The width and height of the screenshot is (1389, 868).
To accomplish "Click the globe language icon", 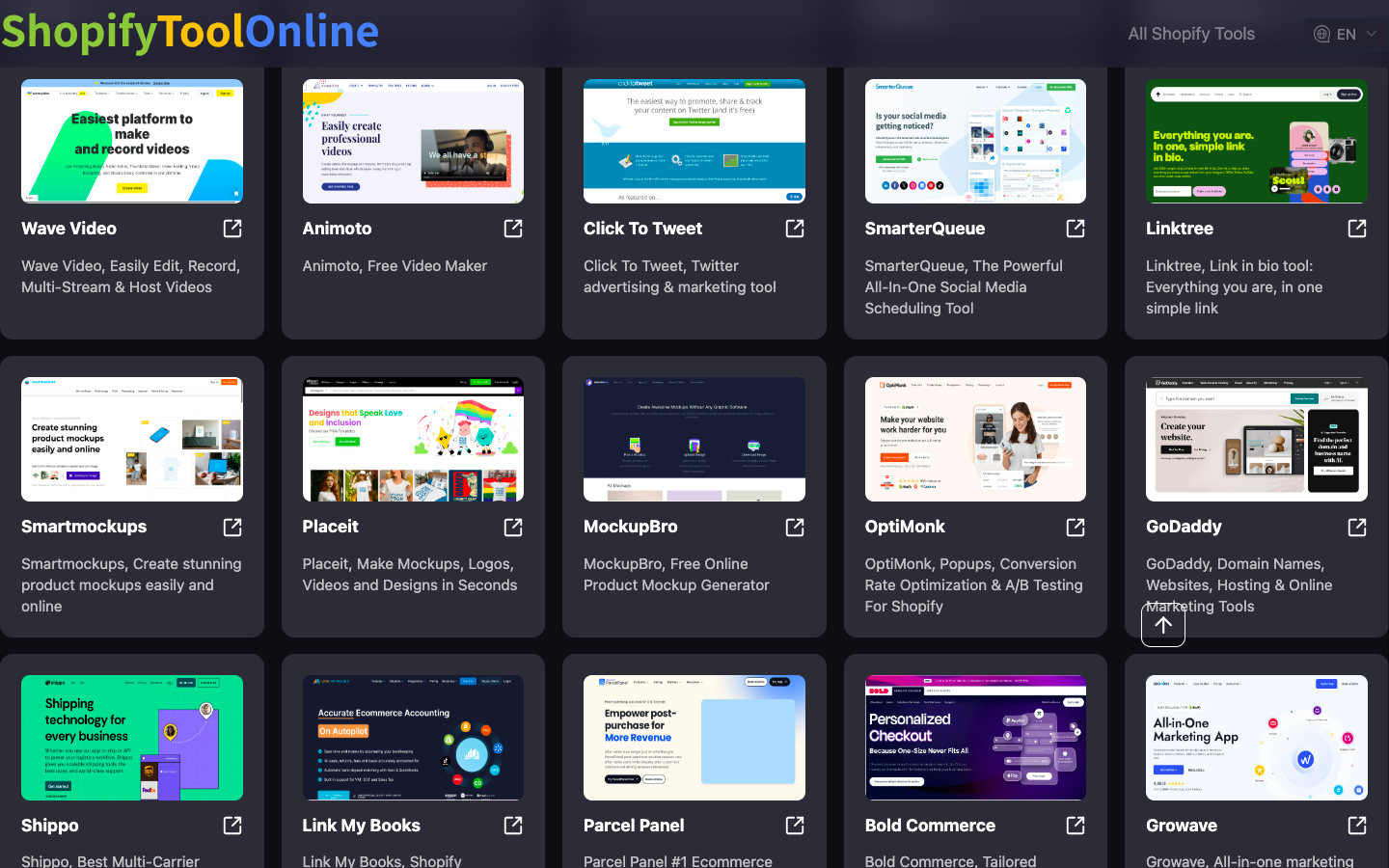I will pos(1322,34).
